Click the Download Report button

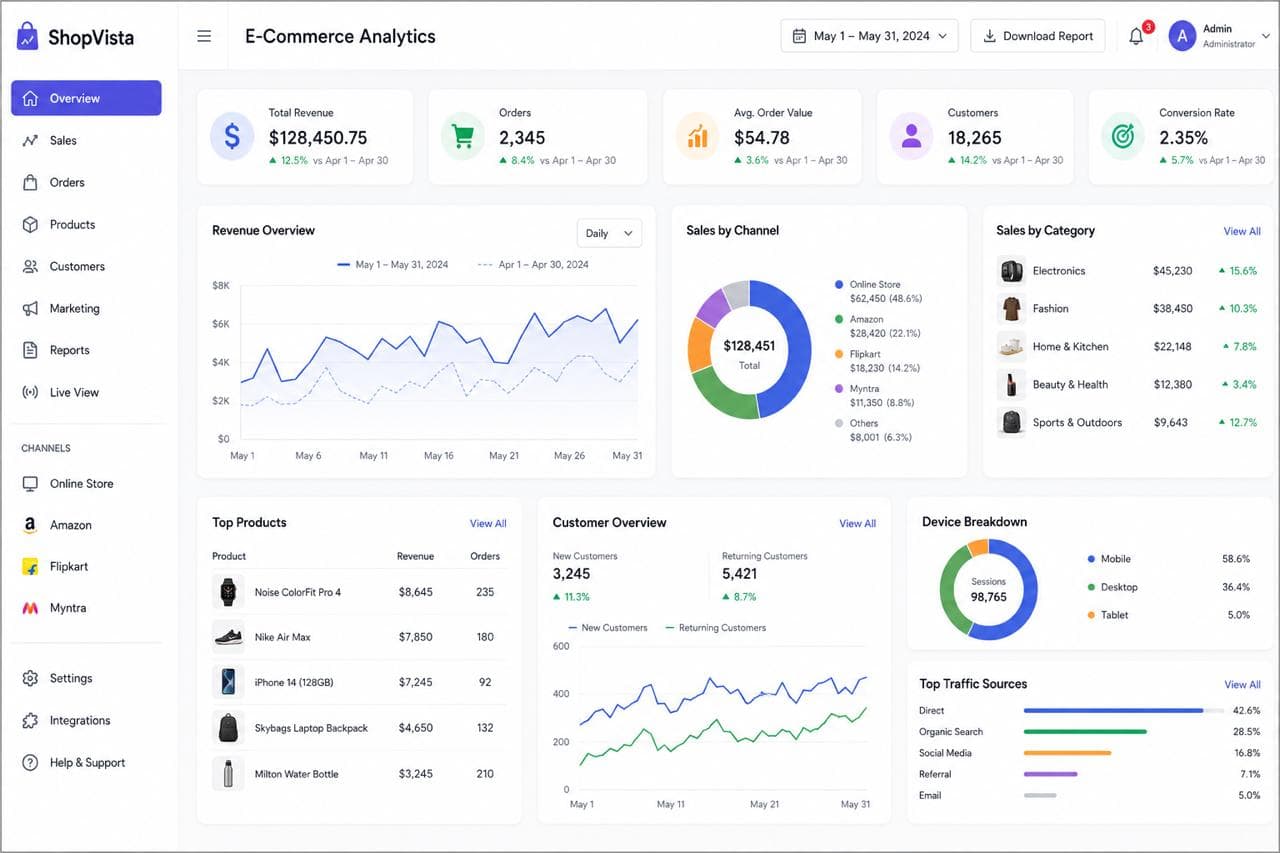pyautogui.click(x=1038, y=36)
